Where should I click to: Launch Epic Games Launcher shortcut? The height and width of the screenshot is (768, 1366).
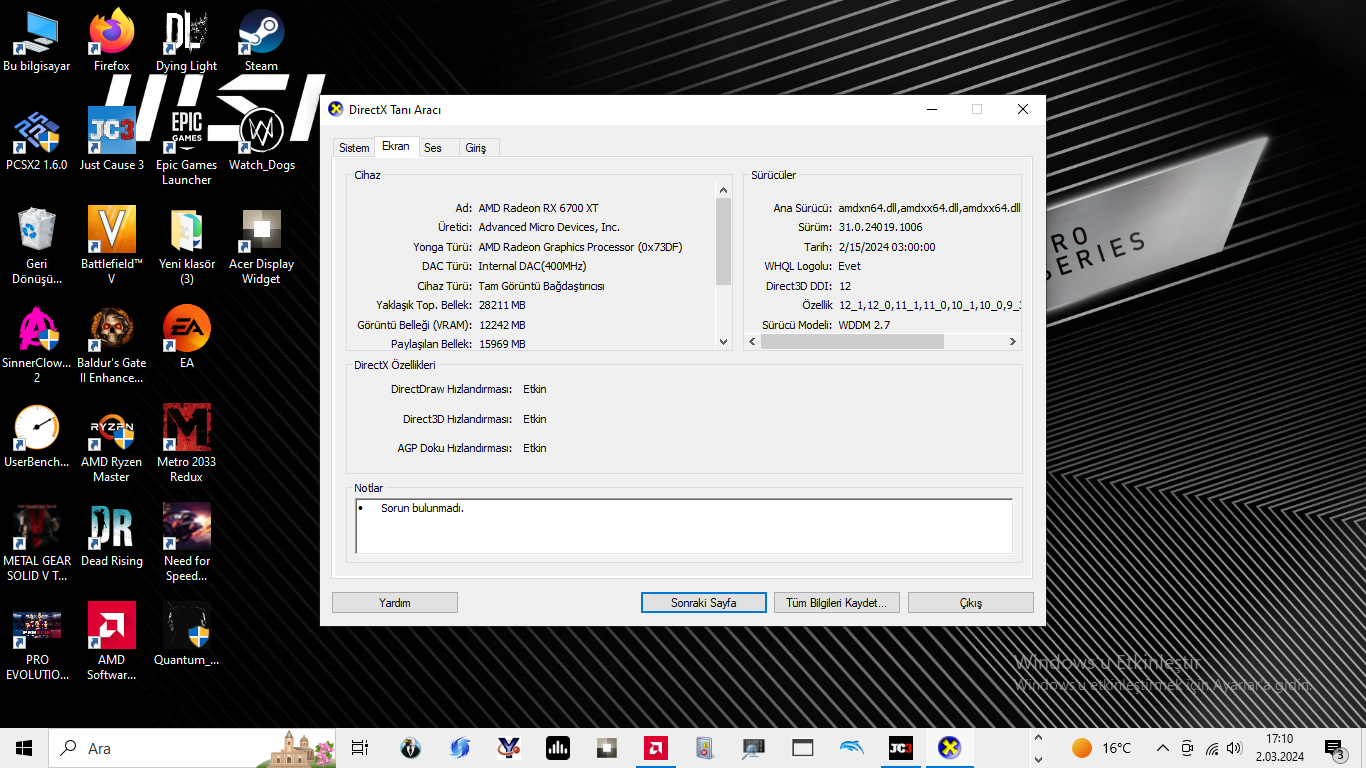point(186,133)
